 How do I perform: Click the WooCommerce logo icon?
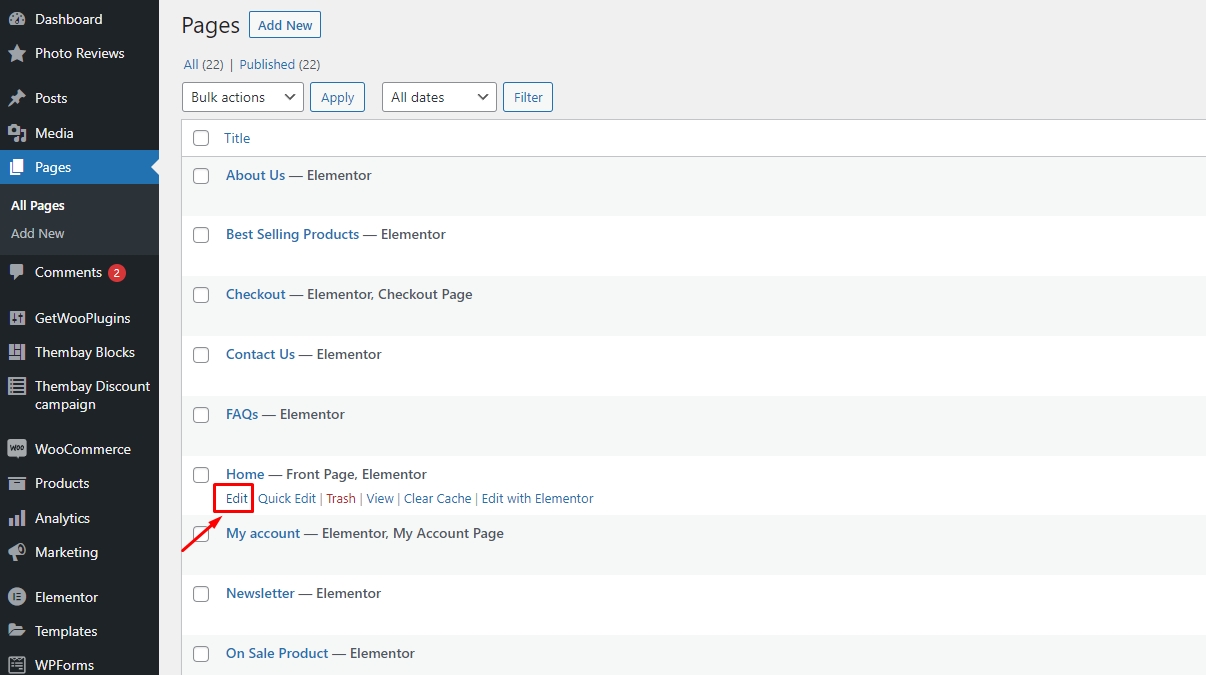coord(17,449)
